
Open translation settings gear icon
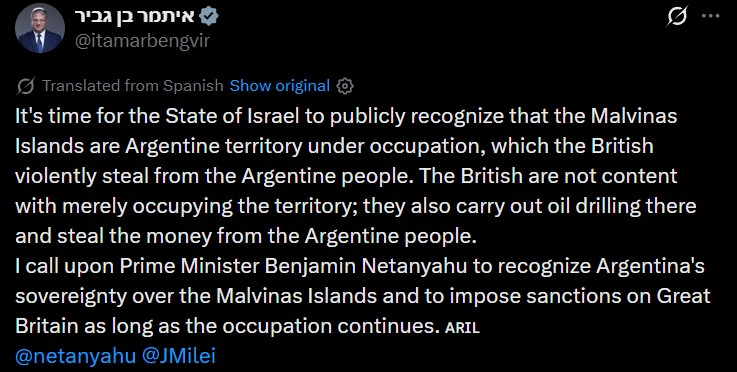(x=345, y=86)
